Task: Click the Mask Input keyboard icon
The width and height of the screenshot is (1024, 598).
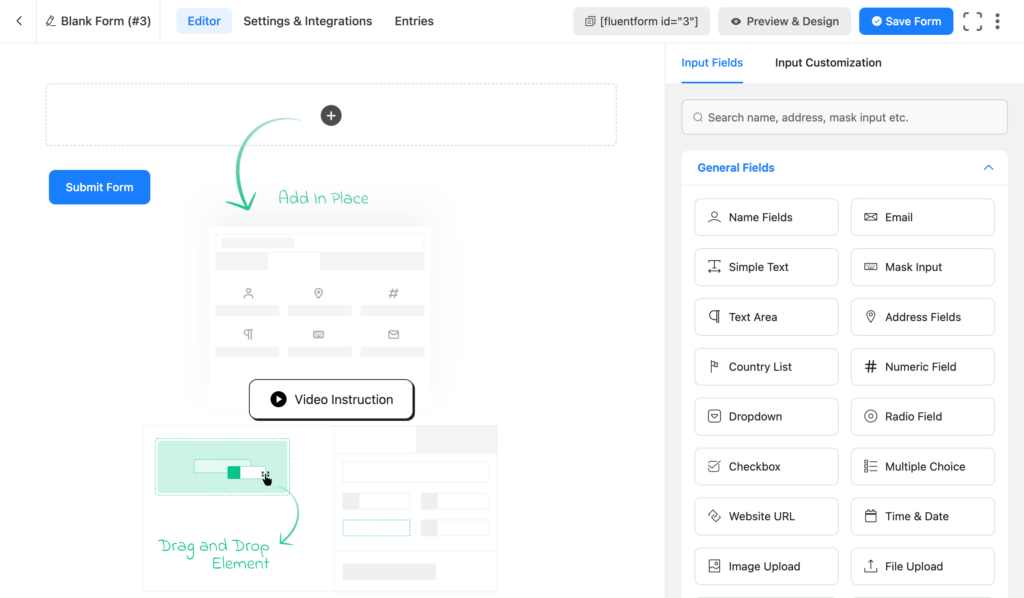Action: [x=871, y=266]
